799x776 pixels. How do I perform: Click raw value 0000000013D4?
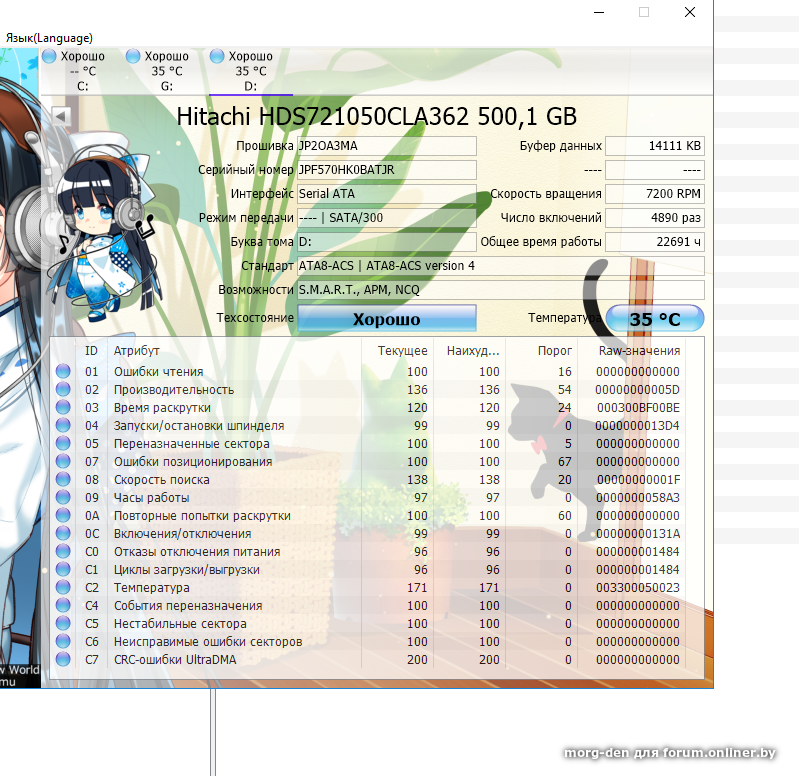point(637,425)
